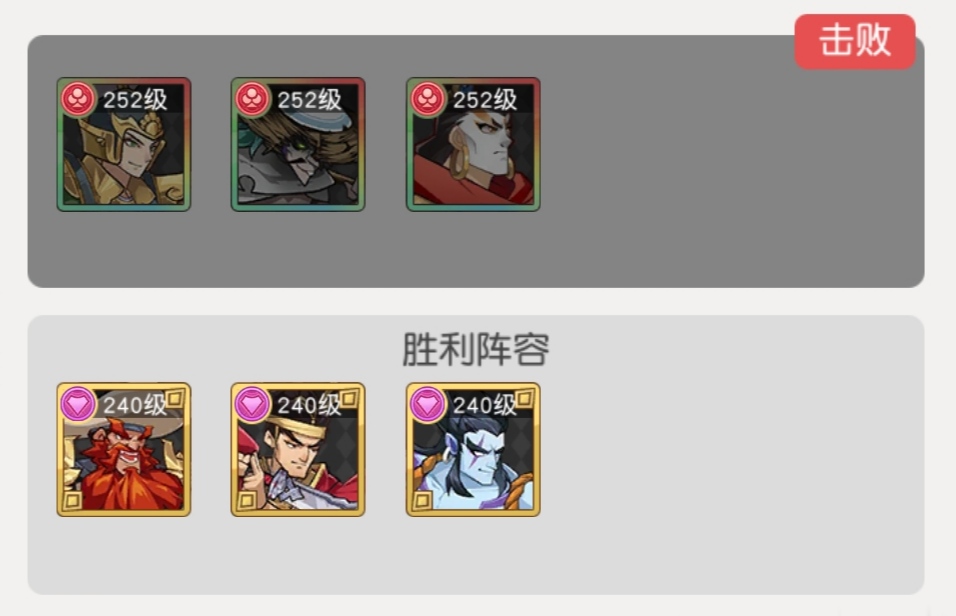Viewport: 956px width, 616px height.
Task: Click pink gem badge on red-bearded hero
Action: coord(78,404)
